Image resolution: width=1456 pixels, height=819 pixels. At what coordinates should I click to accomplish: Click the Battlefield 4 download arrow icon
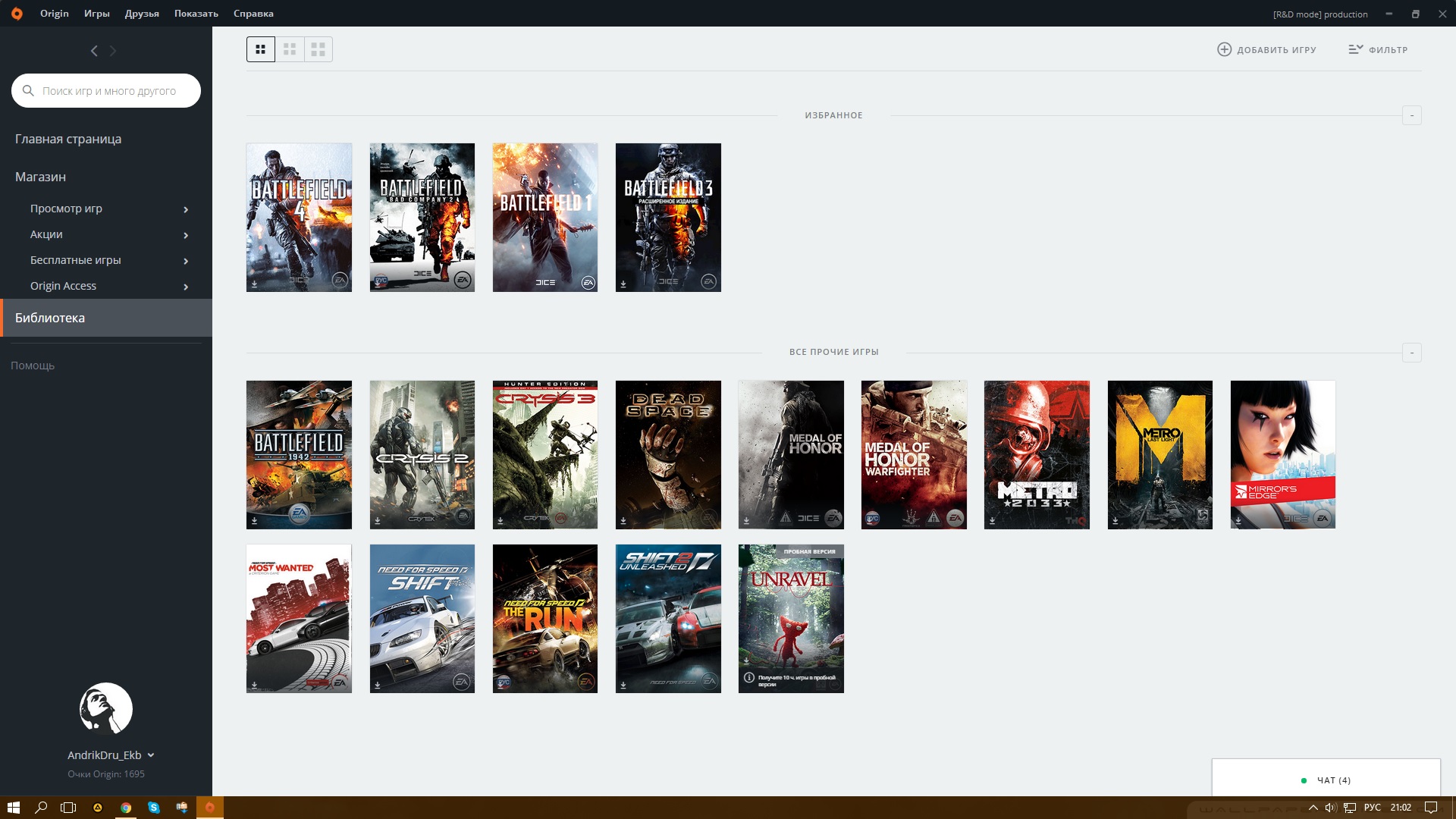(255, 284)
